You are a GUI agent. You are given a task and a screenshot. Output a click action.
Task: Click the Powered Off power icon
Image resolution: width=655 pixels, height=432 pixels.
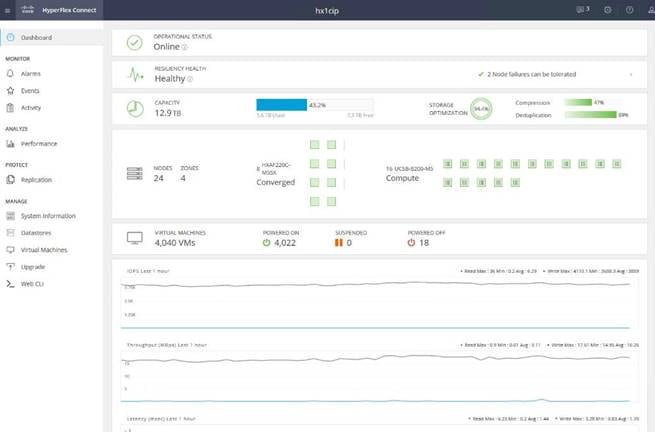coord(411,243)
